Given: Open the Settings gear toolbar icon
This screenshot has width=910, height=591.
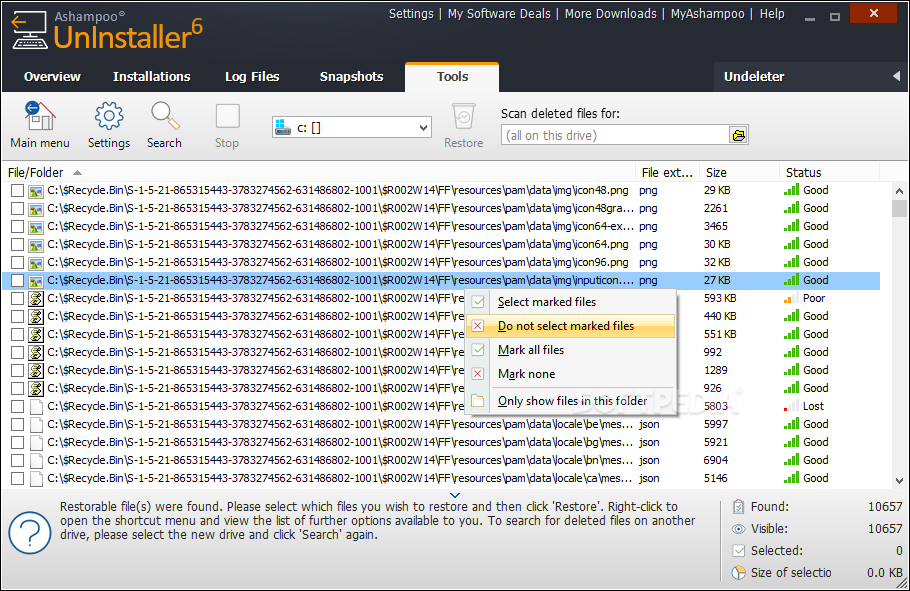Looking at the screenshot, I should pos(109,116).
